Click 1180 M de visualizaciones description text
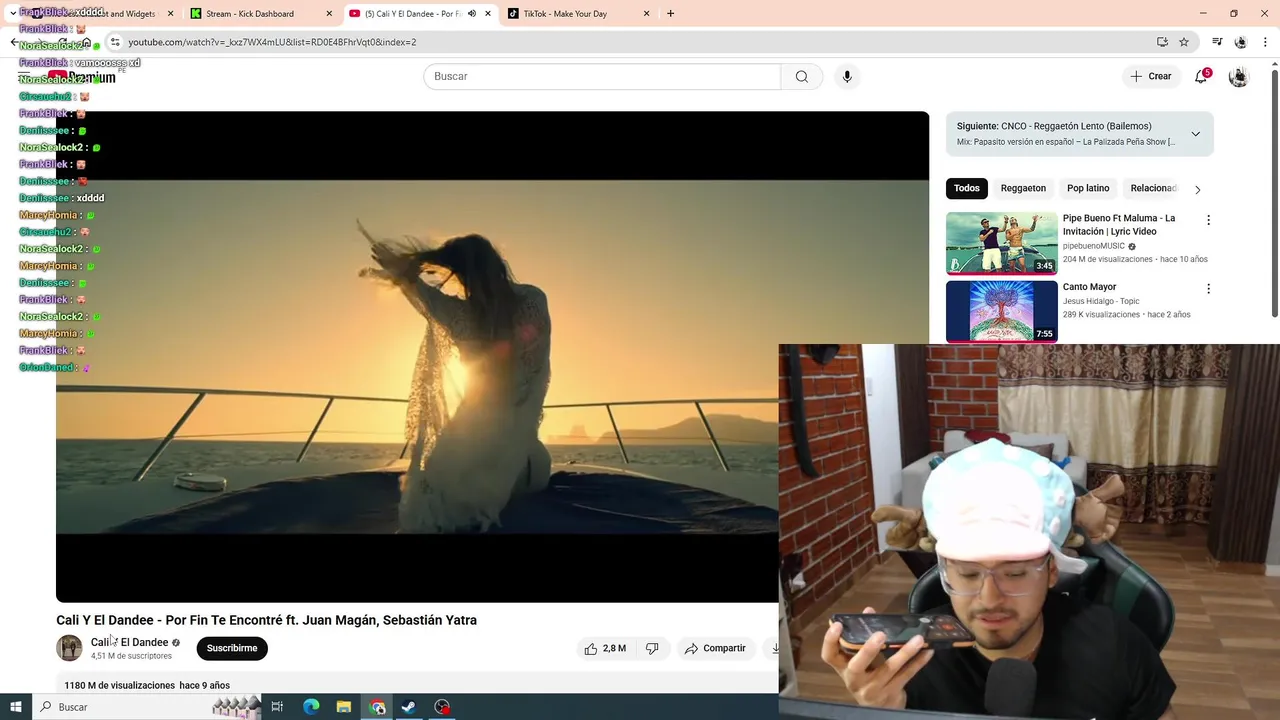Screen dimensions: 1280x720 tap(147, 685)
